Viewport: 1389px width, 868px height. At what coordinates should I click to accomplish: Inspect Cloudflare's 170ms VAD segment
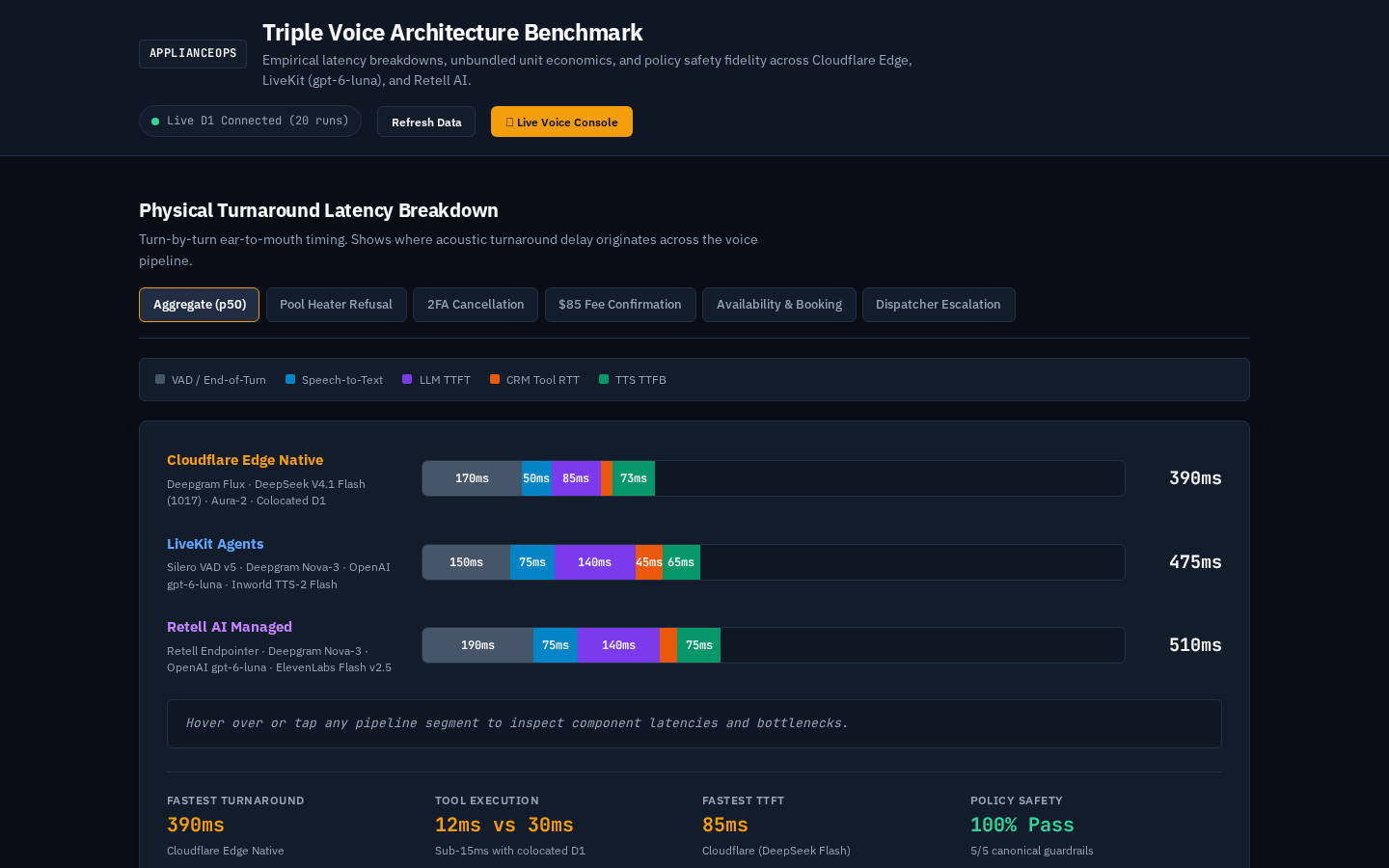click(473, 478)
